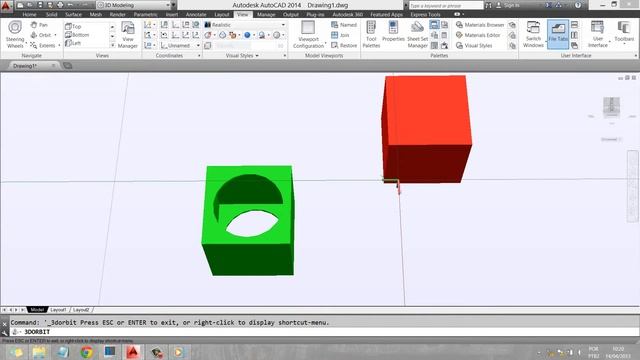Expand the Visual Styles panel title
Screen dimensions: 640x360
click(x=242, y=56)
